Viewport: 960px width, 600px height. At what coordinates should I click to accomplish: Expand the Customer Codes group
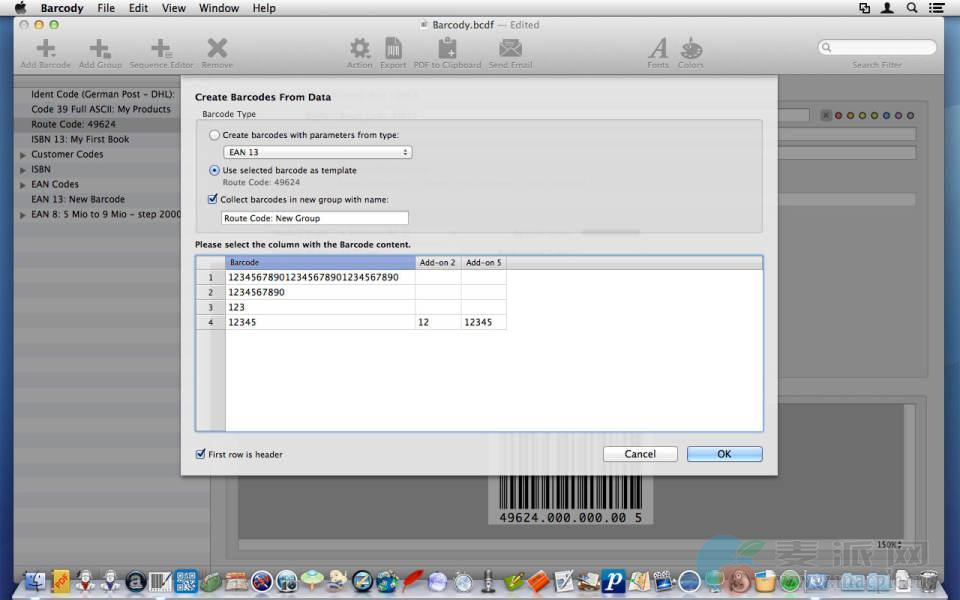pos(23,155)
